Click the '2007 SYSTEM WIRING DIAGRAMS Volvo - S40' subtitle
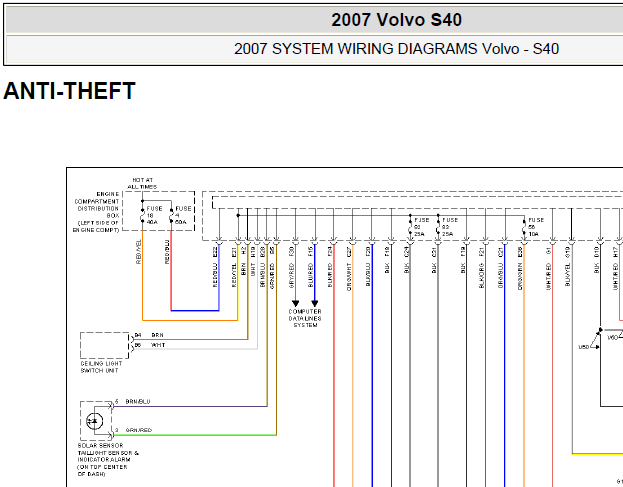 click(396, 49)
